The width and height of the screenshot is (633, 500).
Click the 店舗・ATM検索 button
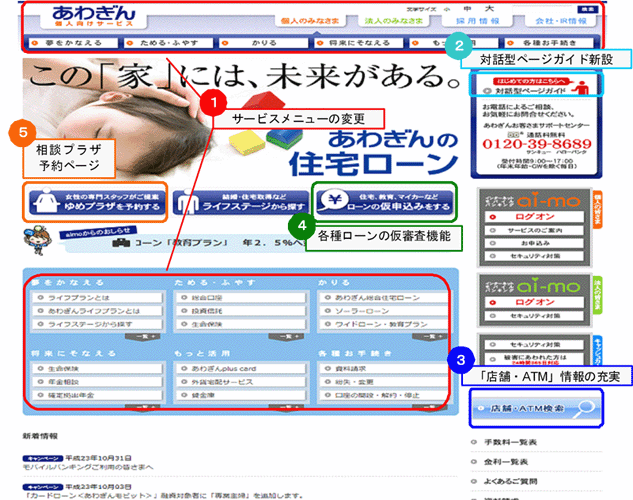point(536,408)
